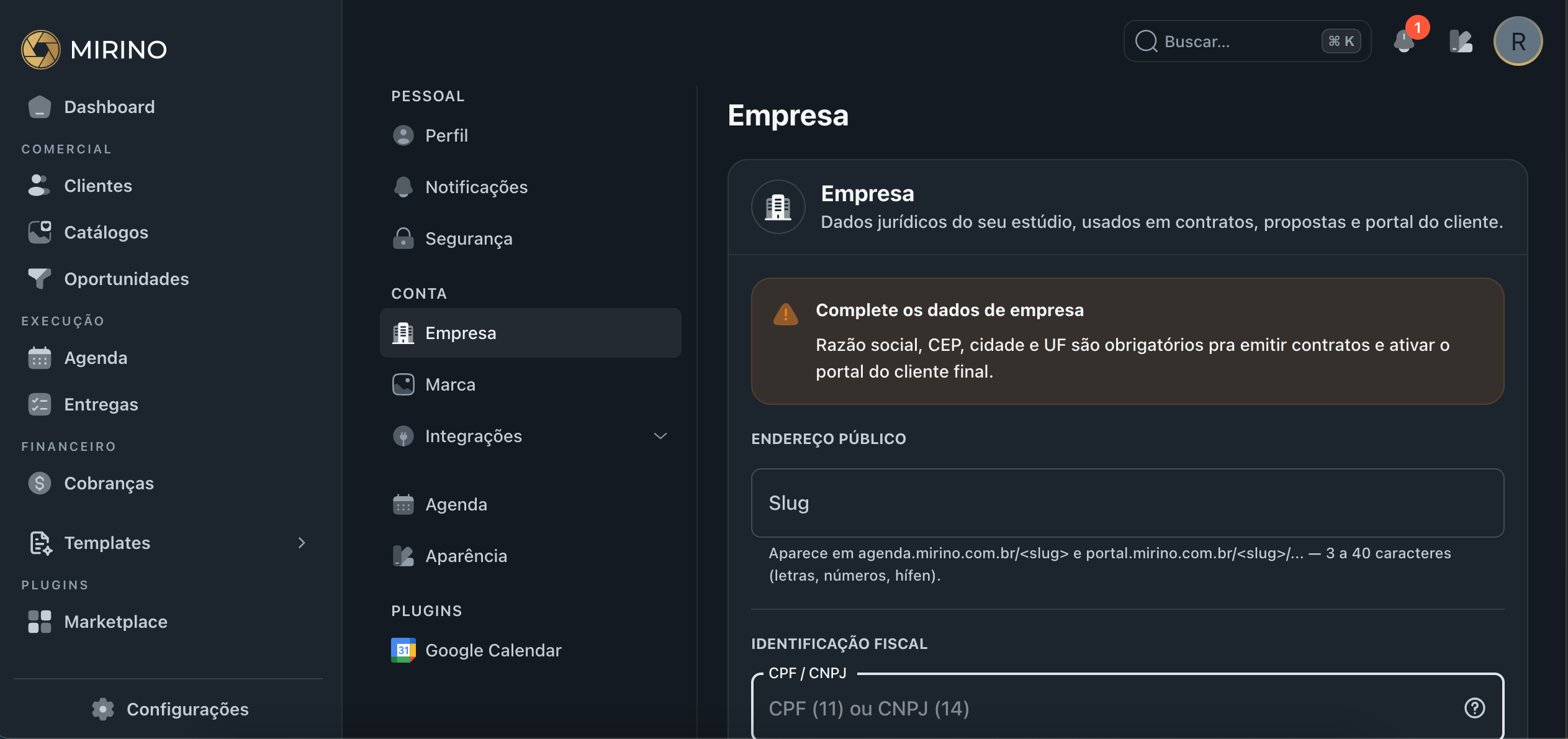Click the Perfil avatar icon

click(403, 135)
